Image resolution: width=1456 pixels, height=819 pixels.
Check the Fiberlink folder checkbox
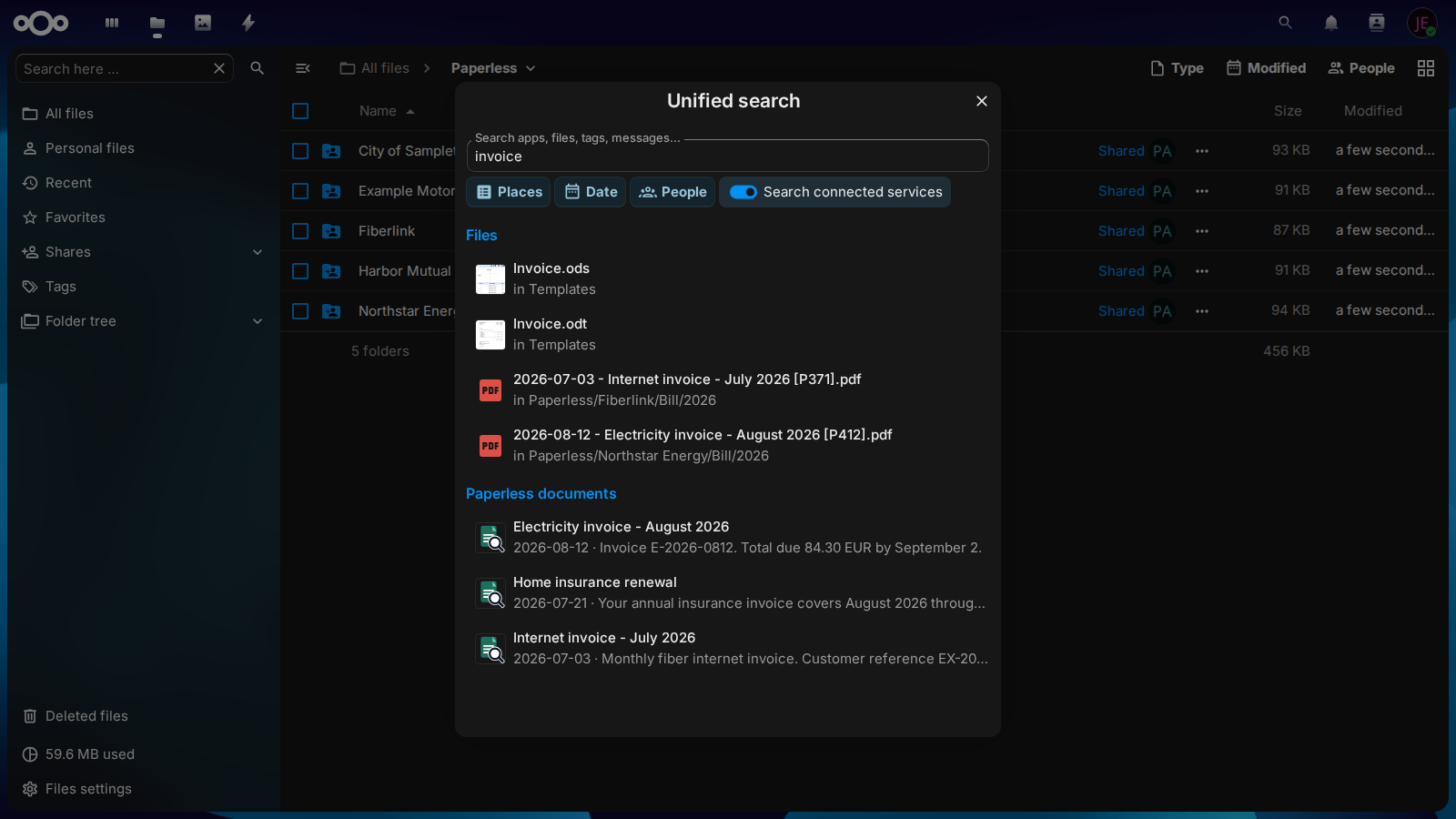(x=300, y=231)
